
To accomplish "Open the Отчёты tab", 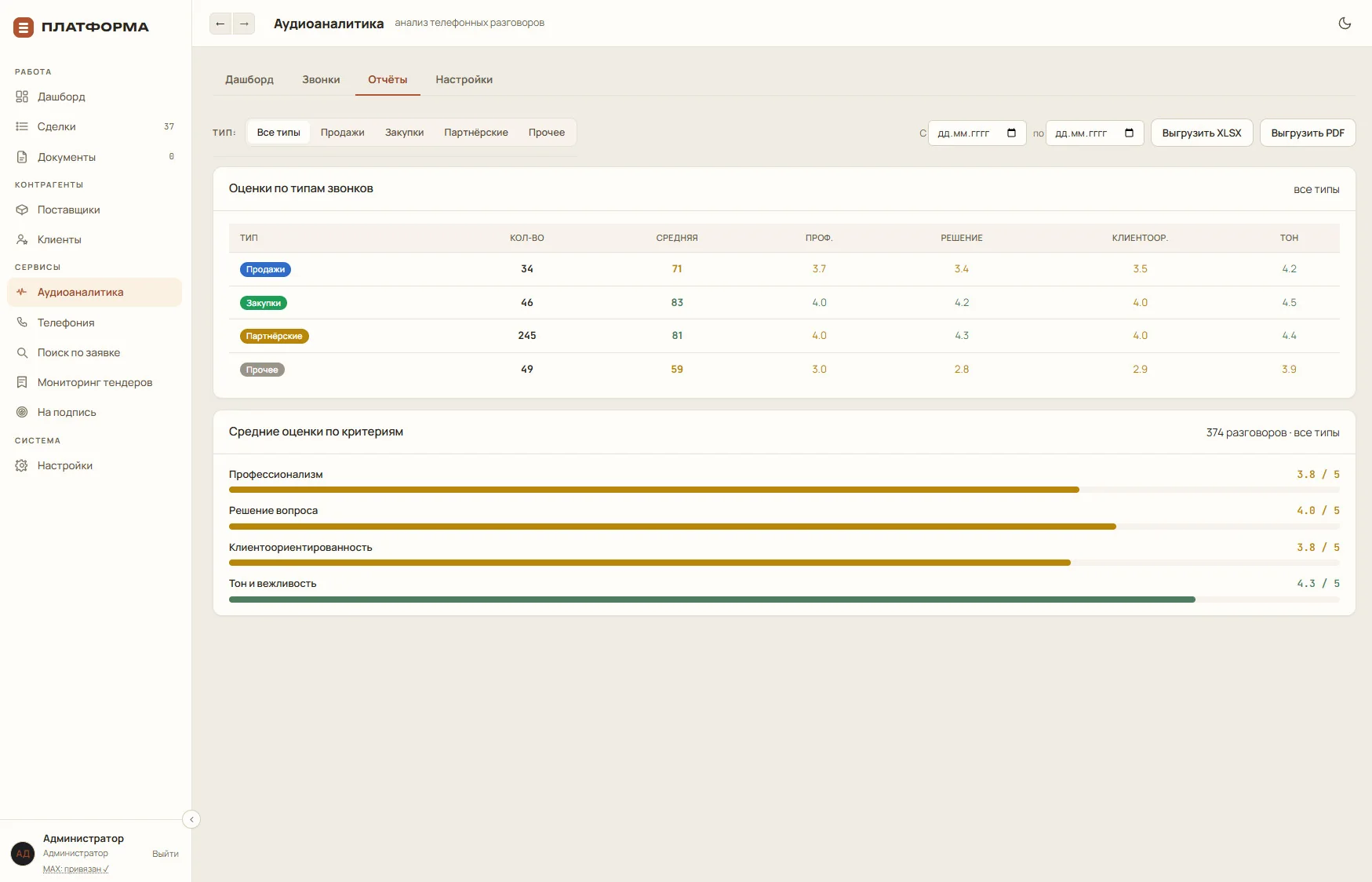I will point(388,80).
